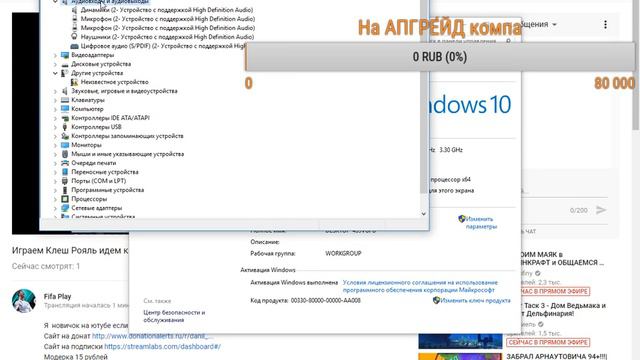Select Мыши и иные указывающие устройства item
Image resolution: width=640 pixels, height=360 pixels.
coord(127,154)
